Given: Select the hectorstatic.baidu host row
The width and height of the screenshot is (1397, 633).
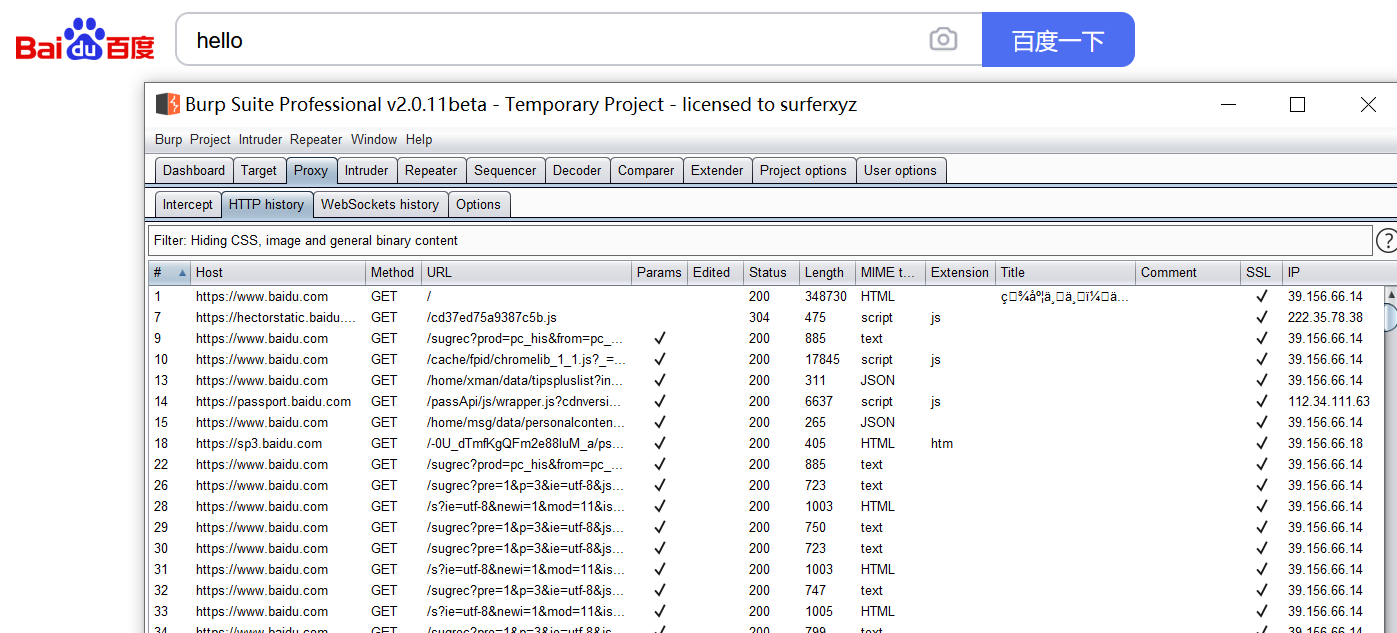Looking at the screenshot, I should tap(766, 317).
